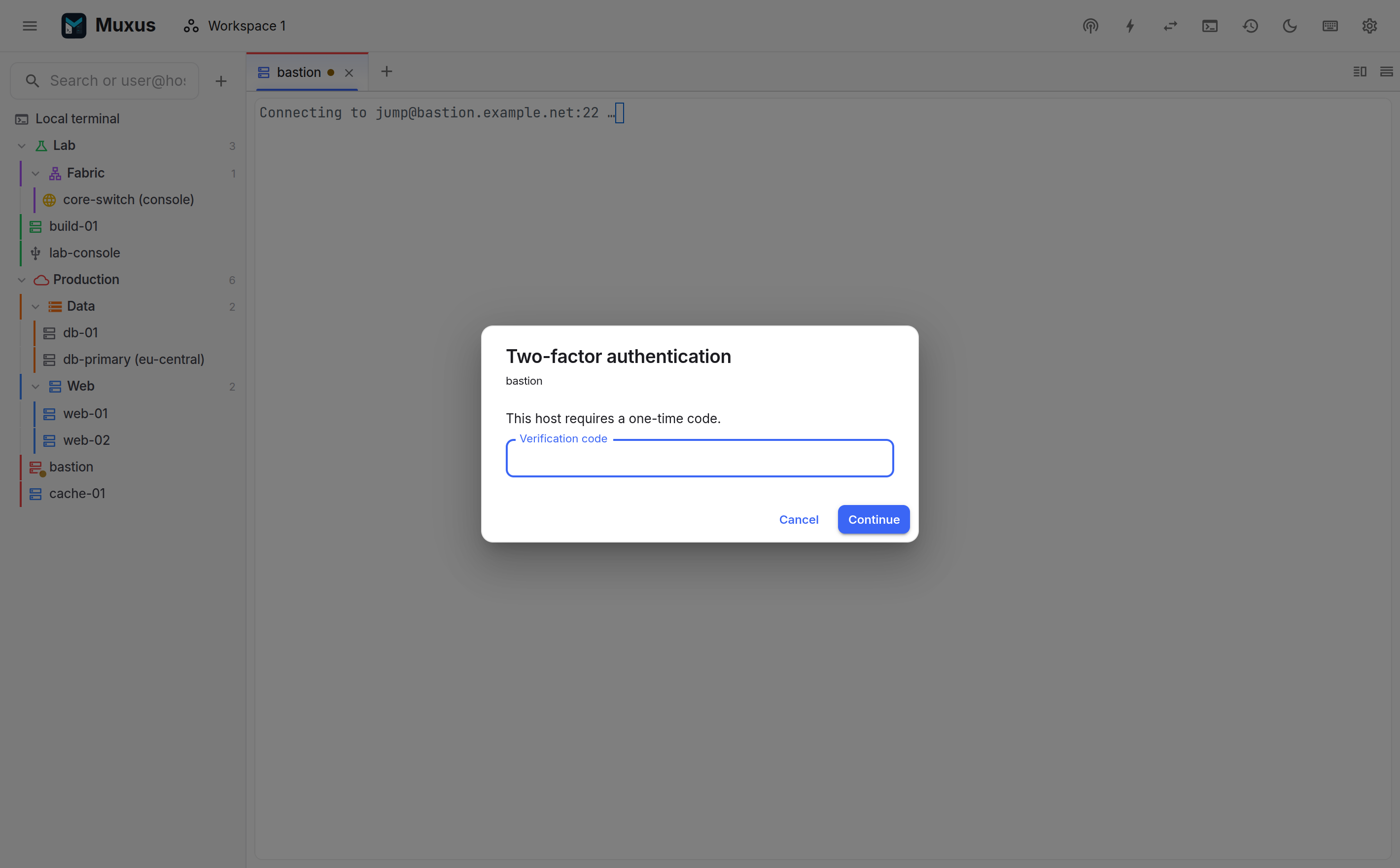Viewport: 1400px width, 868px height.
Task: Click the Lab flask icon
Action: (x=41, y=146)
